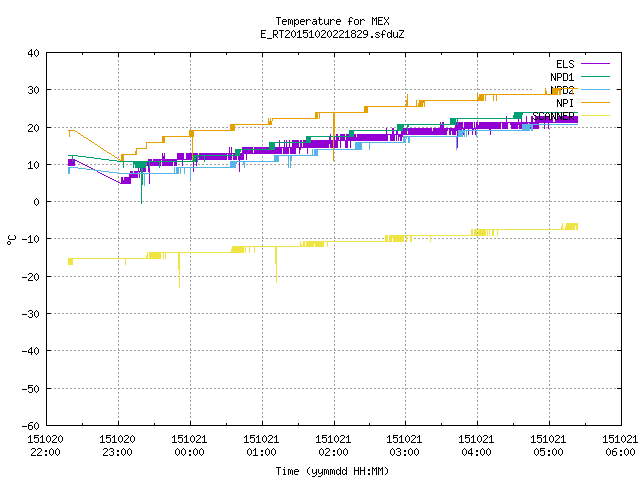640x480 pixels.
Task: Click the 'Temperature for MEX' chart title
Action: coord(332,21)
